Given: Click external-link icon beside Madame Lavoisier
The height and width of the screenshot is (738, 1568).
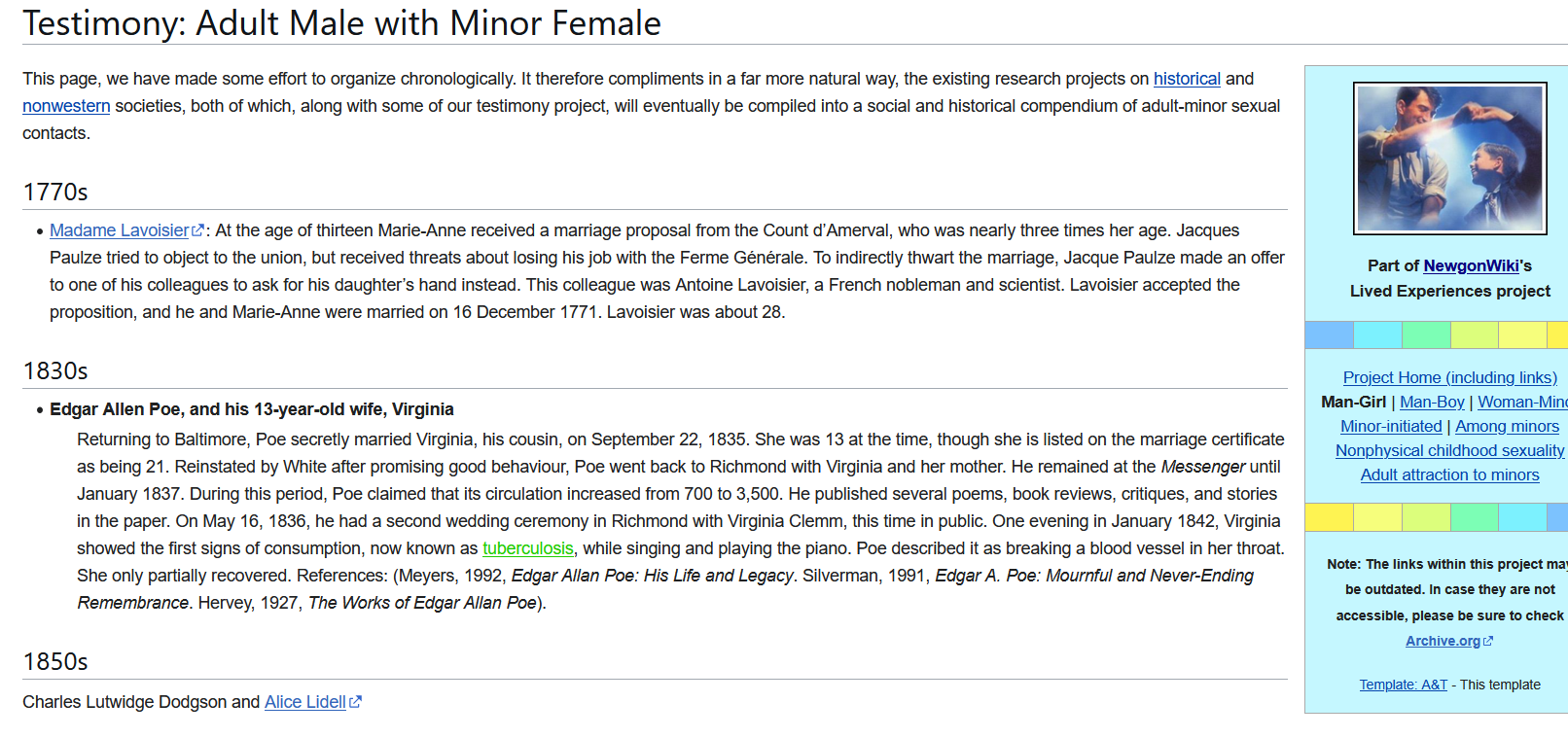Looking at the screenshot, I should tap(198, 230).
